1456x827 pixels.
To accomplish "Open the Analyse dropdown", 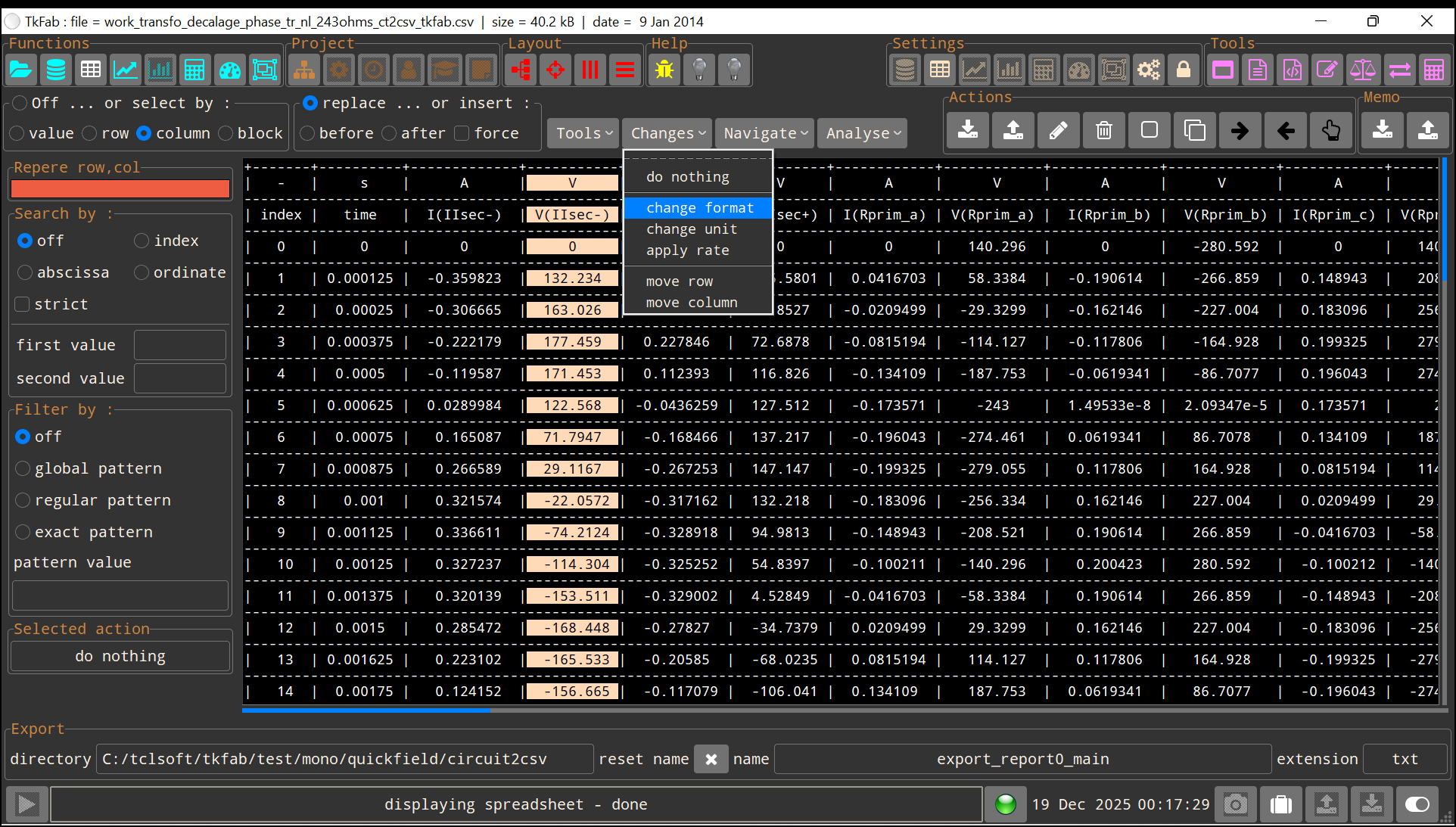I will tap(863, 133).
